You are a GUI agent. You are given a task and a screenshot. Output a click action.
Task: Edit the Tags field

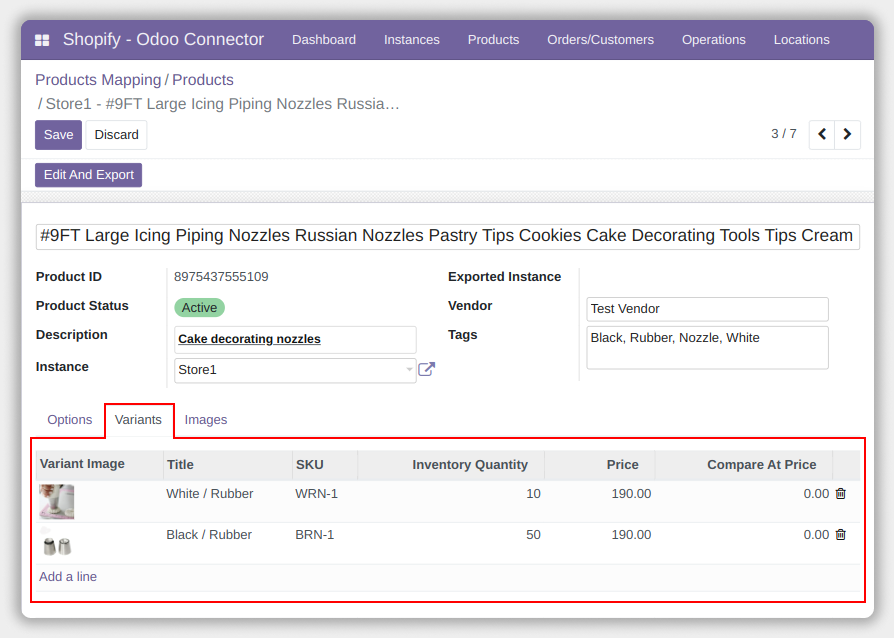(x=707, y=348)
